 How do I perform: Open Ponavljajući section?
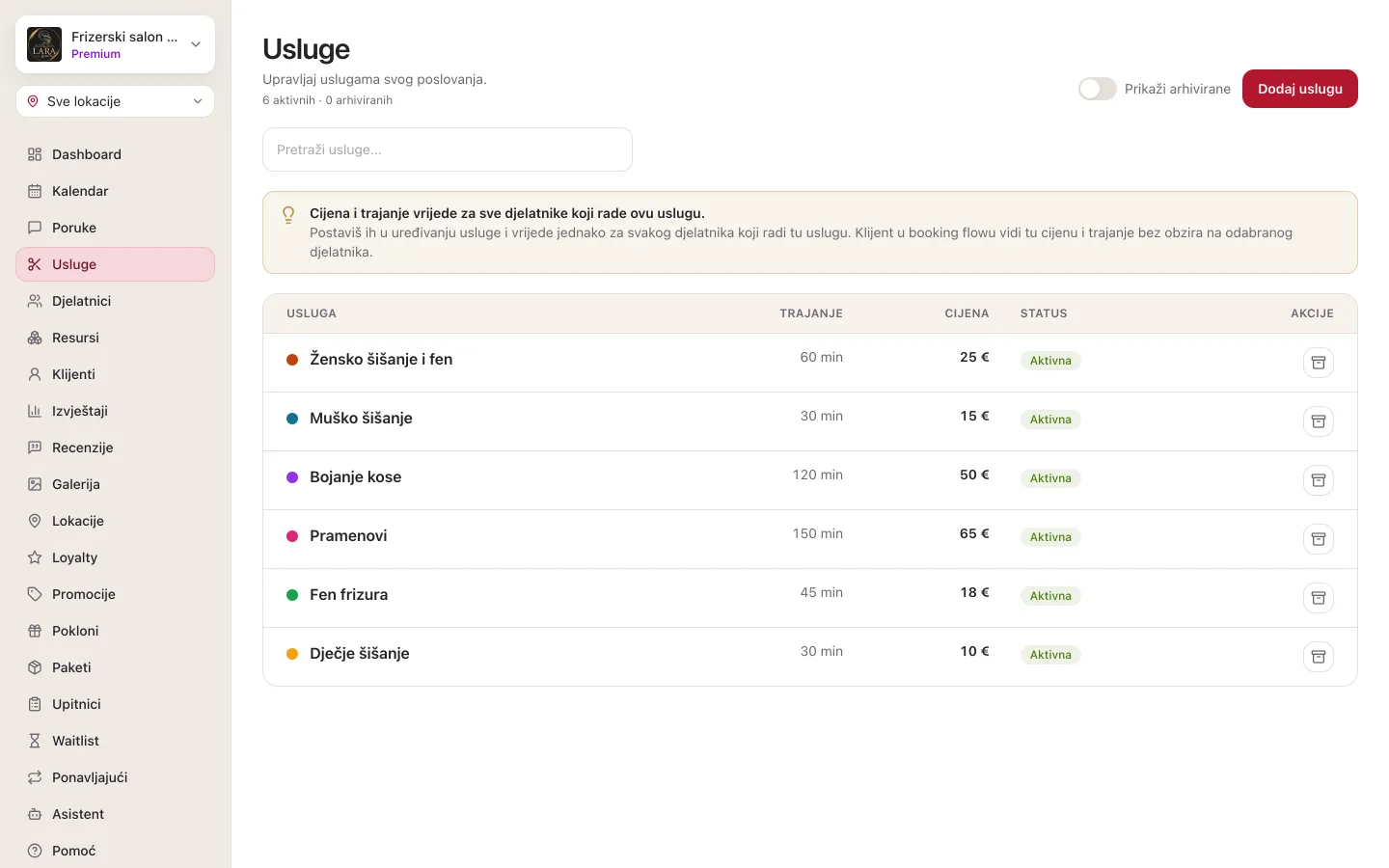115,777
